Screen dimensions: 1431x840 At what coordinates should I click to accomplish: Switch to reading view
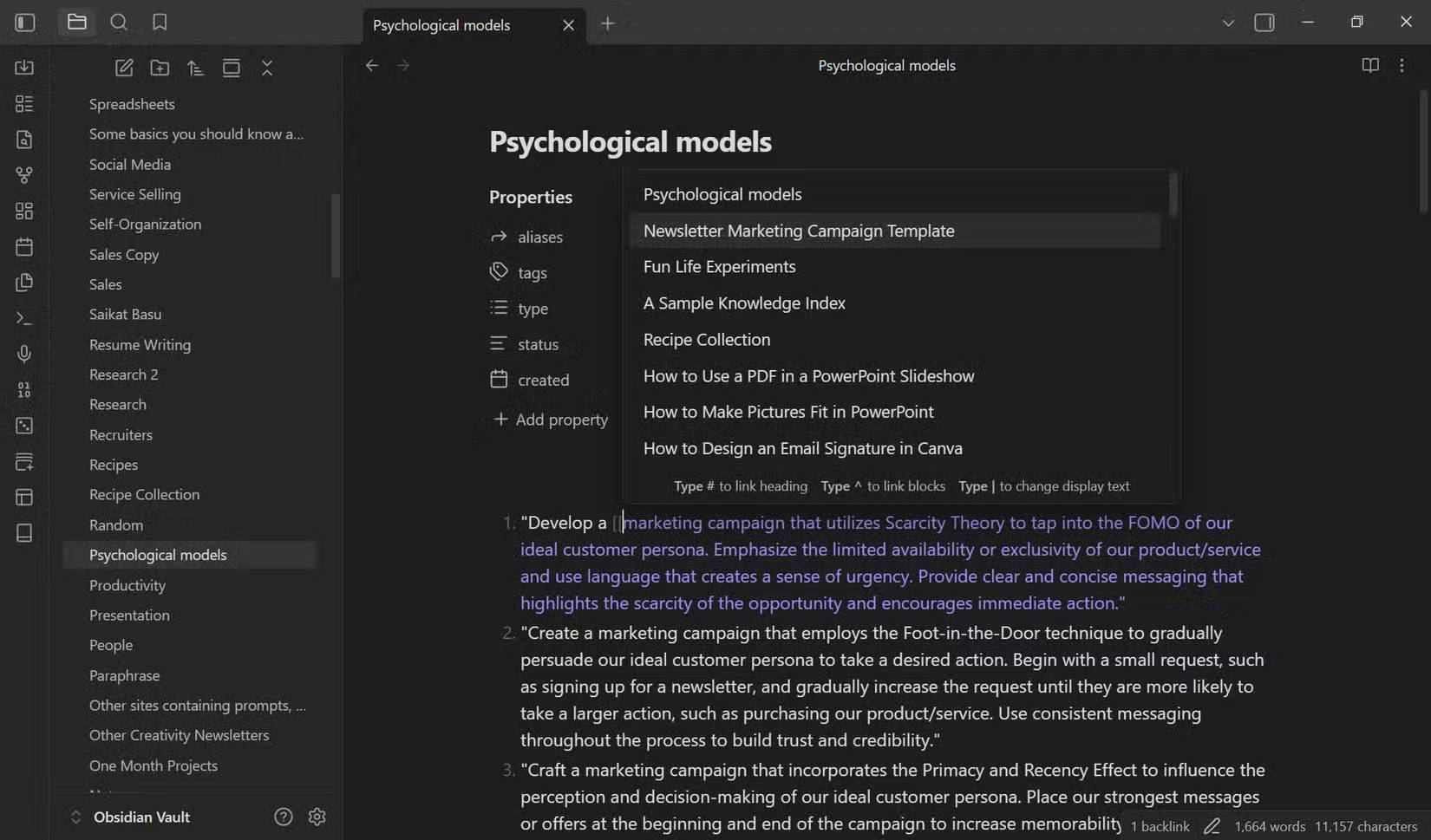1370,65
